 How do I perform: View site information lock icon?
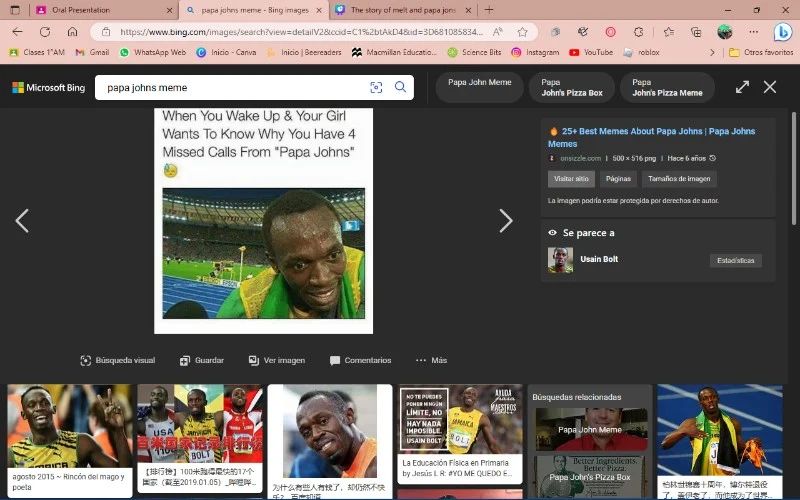point(106,32)
